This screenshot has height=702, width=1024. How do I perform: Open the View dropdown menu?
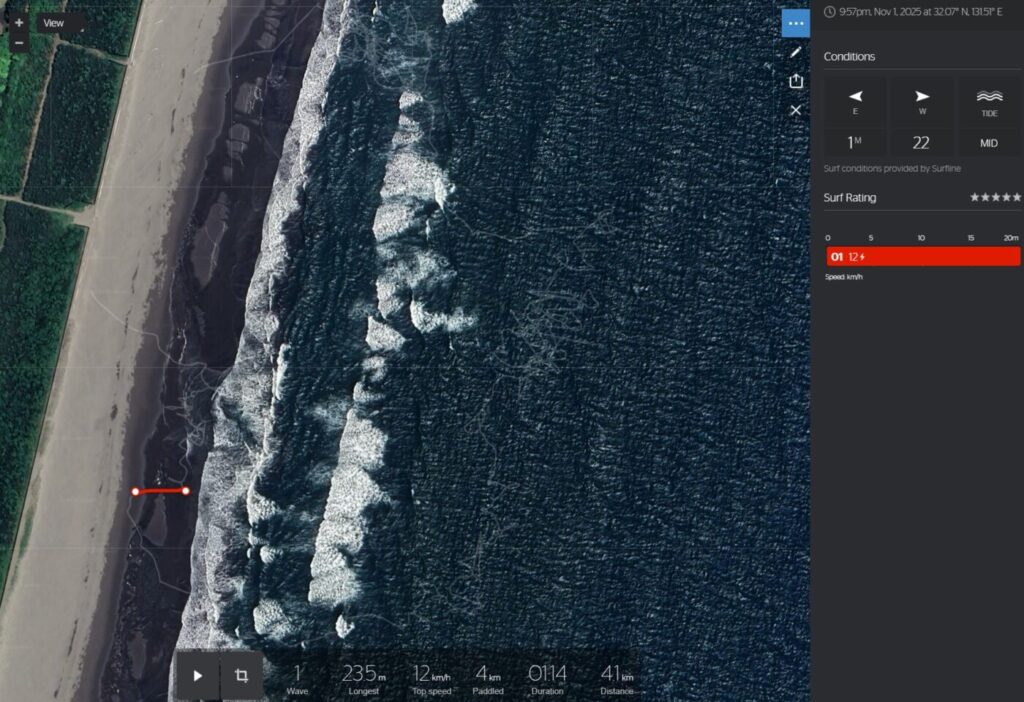pyautogui.click(x=54, y=23)
